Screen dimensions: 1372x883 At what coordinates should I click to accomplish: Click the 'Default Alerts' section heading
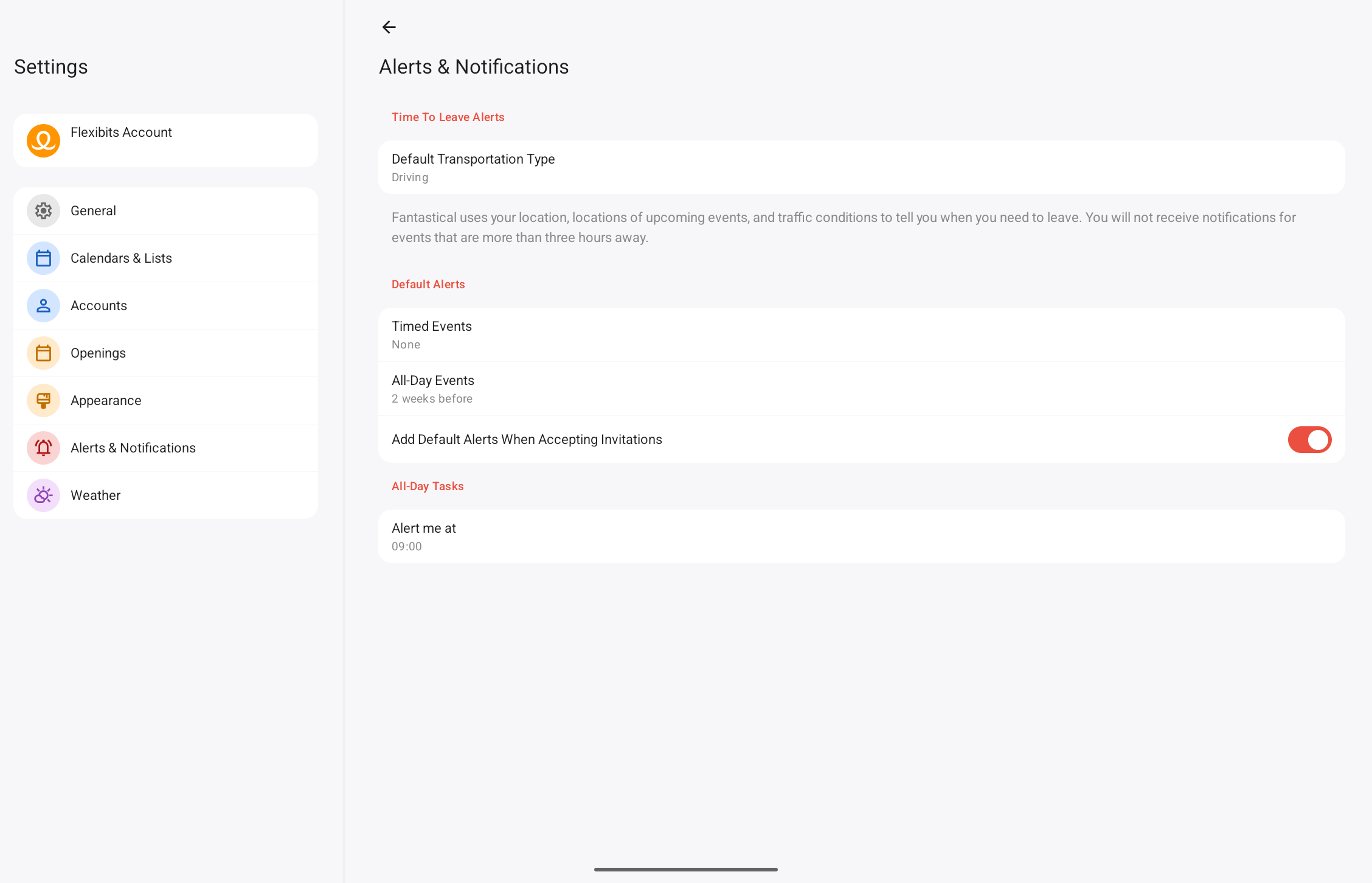(428, 284)
